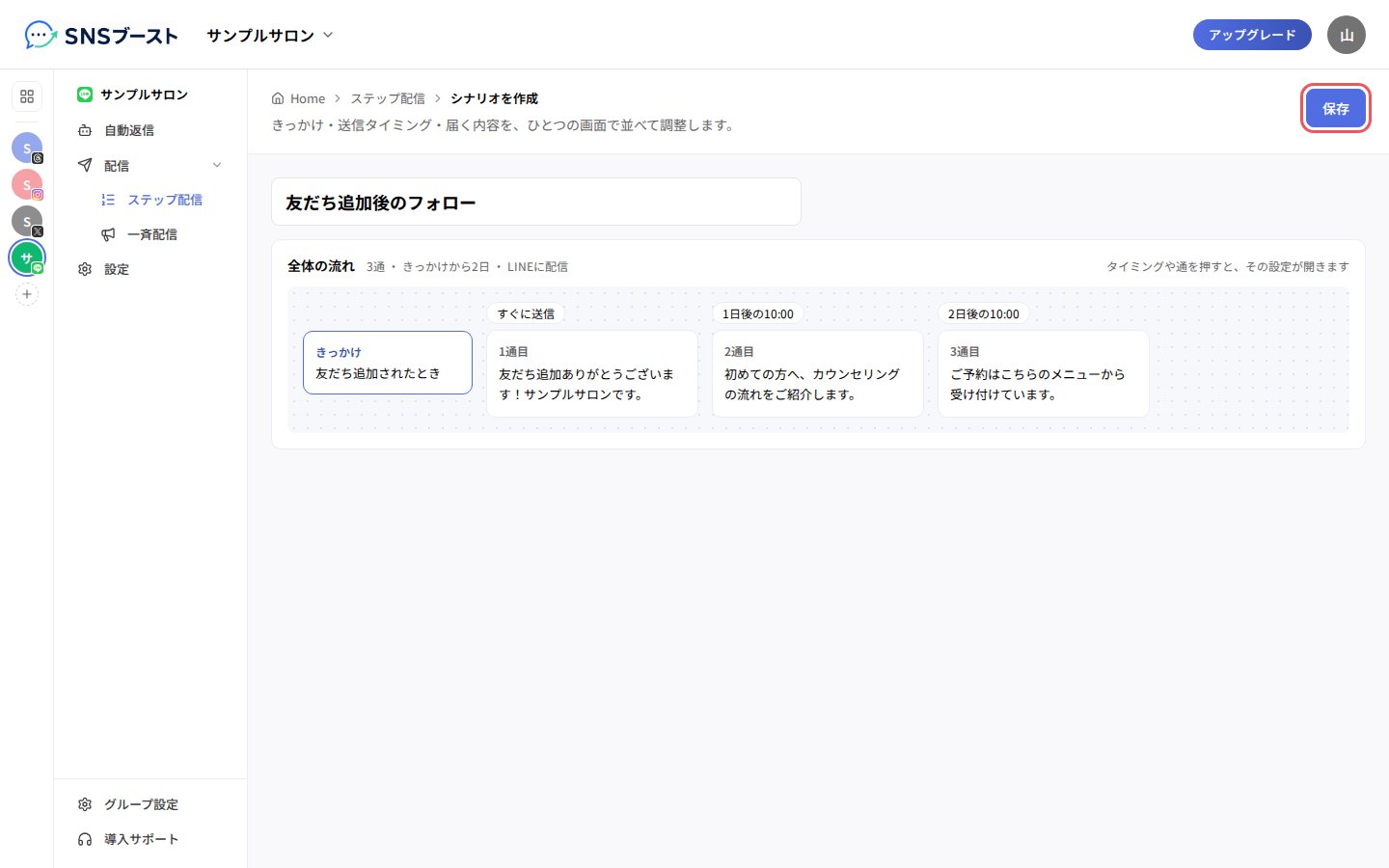Click the scenario name field 友だち追加後のフォロー

pyautogui.click(x=536, y=202)
